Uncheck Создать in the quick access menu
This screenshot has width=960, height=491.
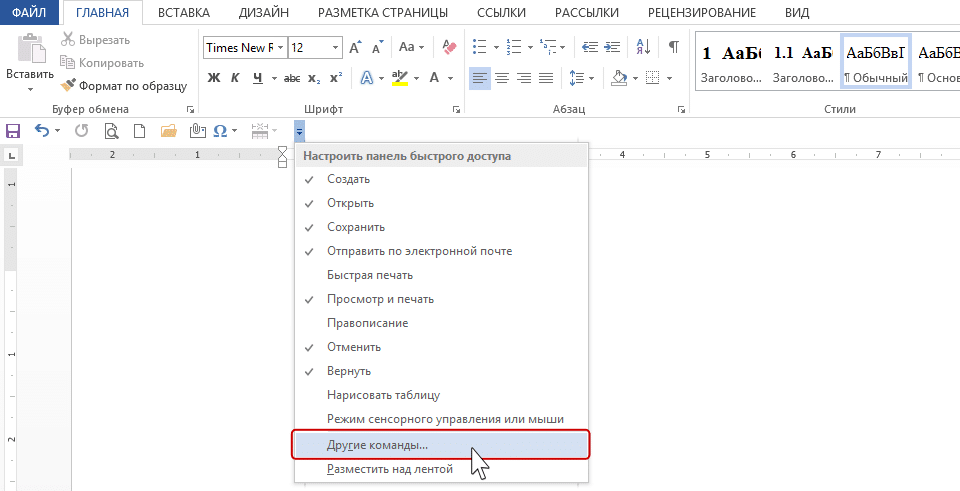(348, 179)
